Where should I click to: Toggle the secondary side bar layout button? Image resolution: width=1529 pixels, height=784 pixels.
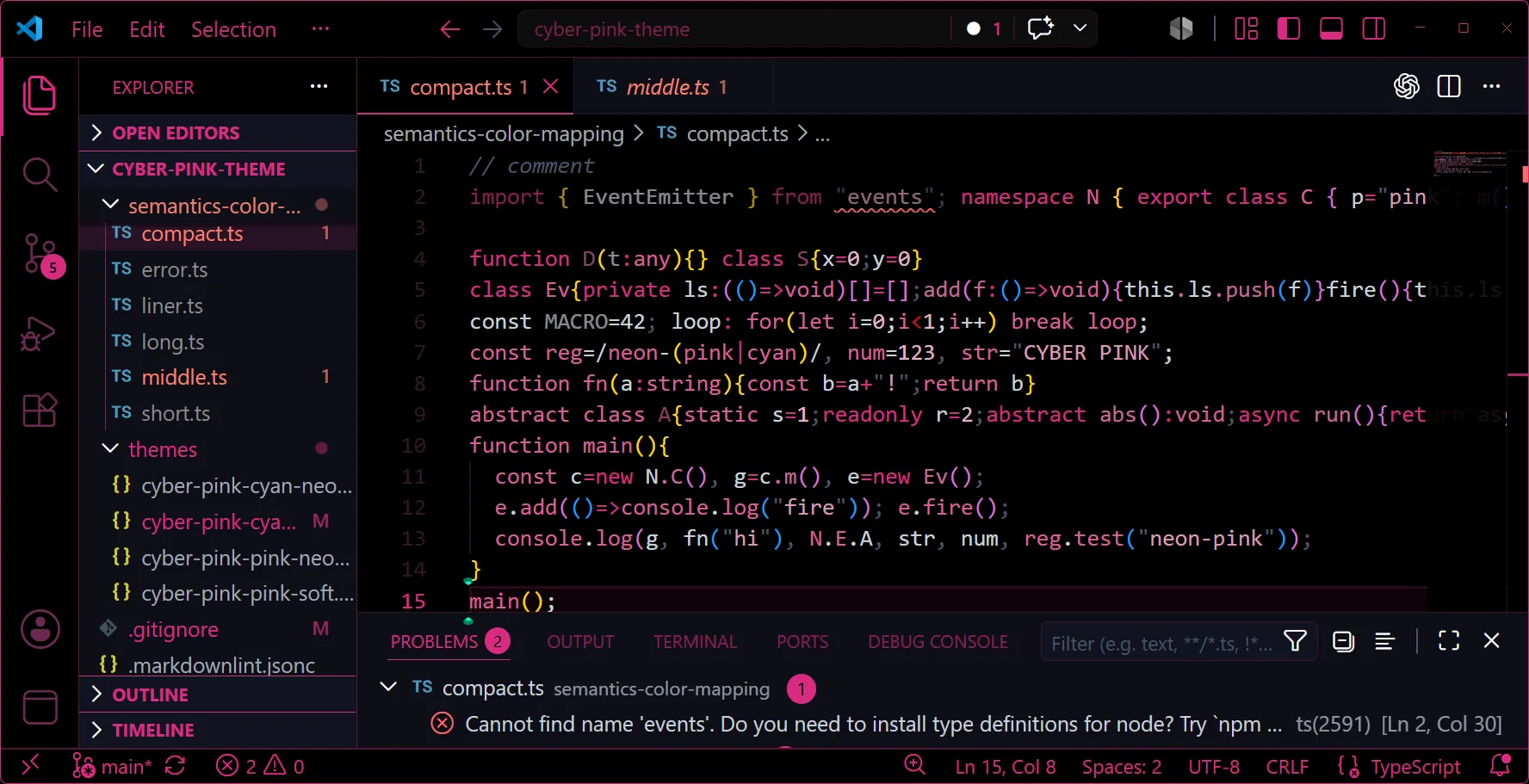tap(1374, 29)
